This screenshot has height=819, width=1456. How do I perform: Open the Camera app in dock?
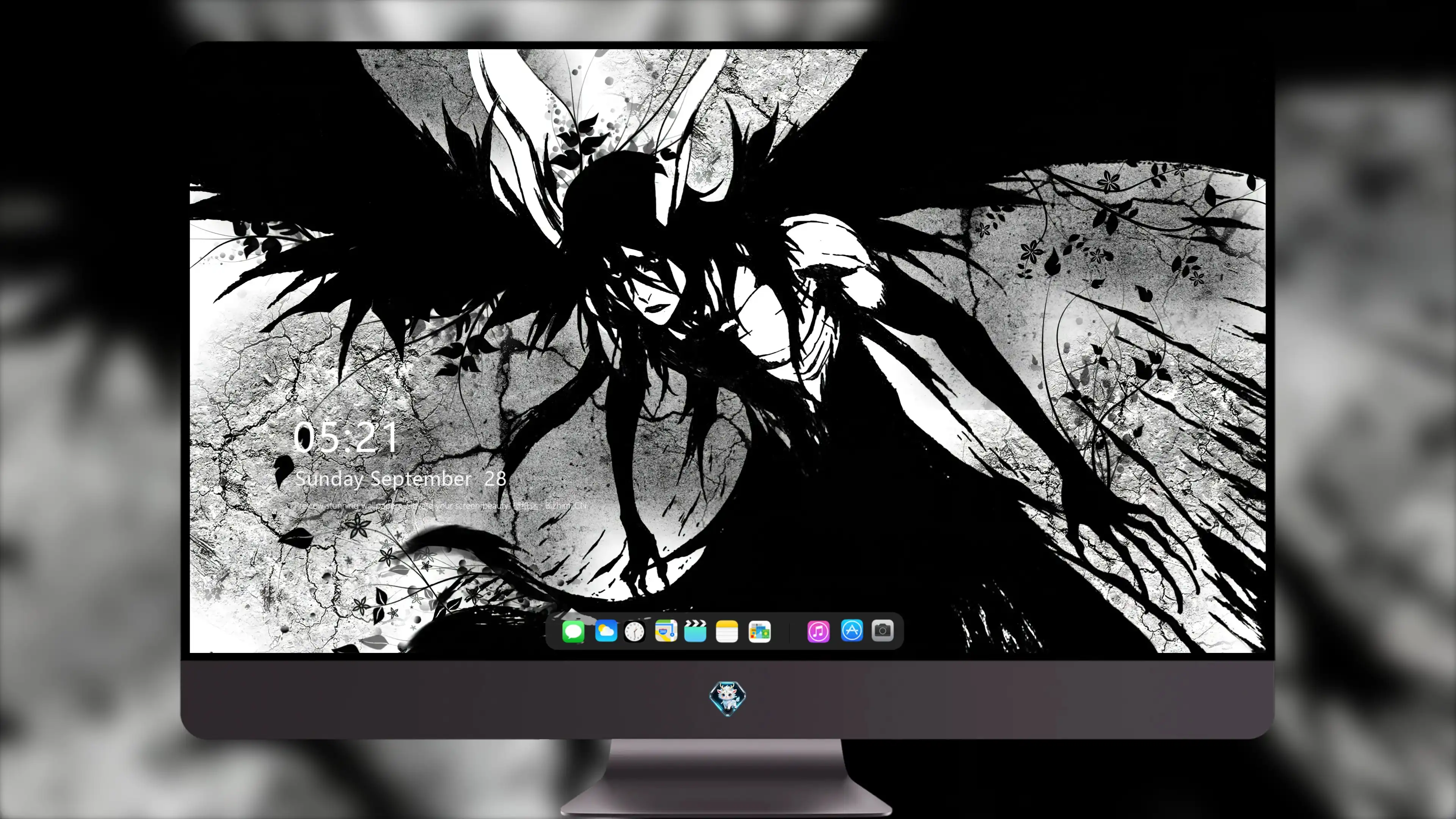click(x=882, y=630)
